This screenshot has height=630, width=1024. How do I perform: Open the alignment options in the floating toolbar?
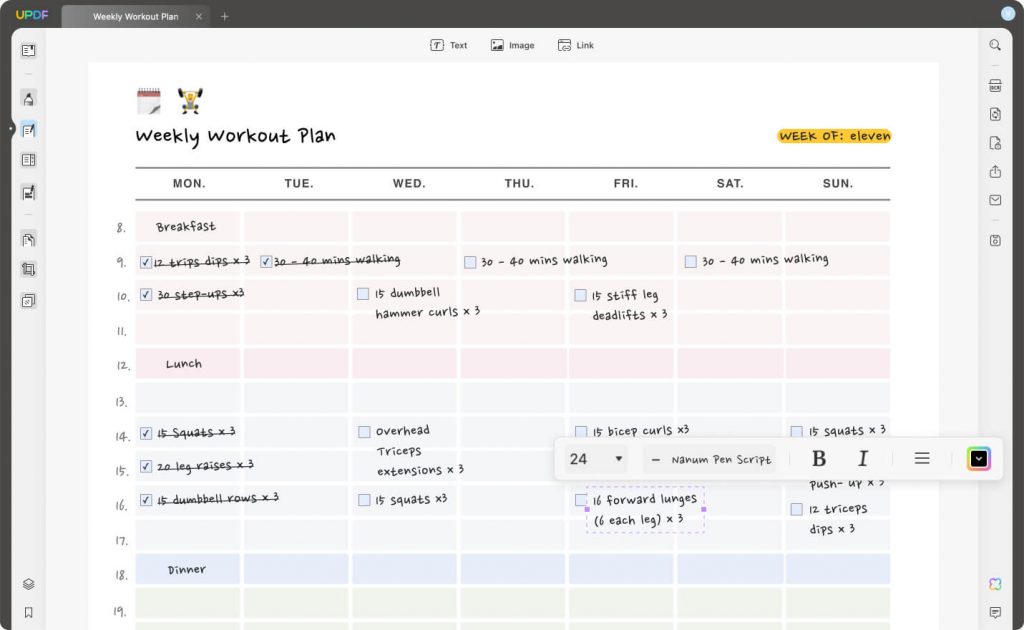click(920, 458)
